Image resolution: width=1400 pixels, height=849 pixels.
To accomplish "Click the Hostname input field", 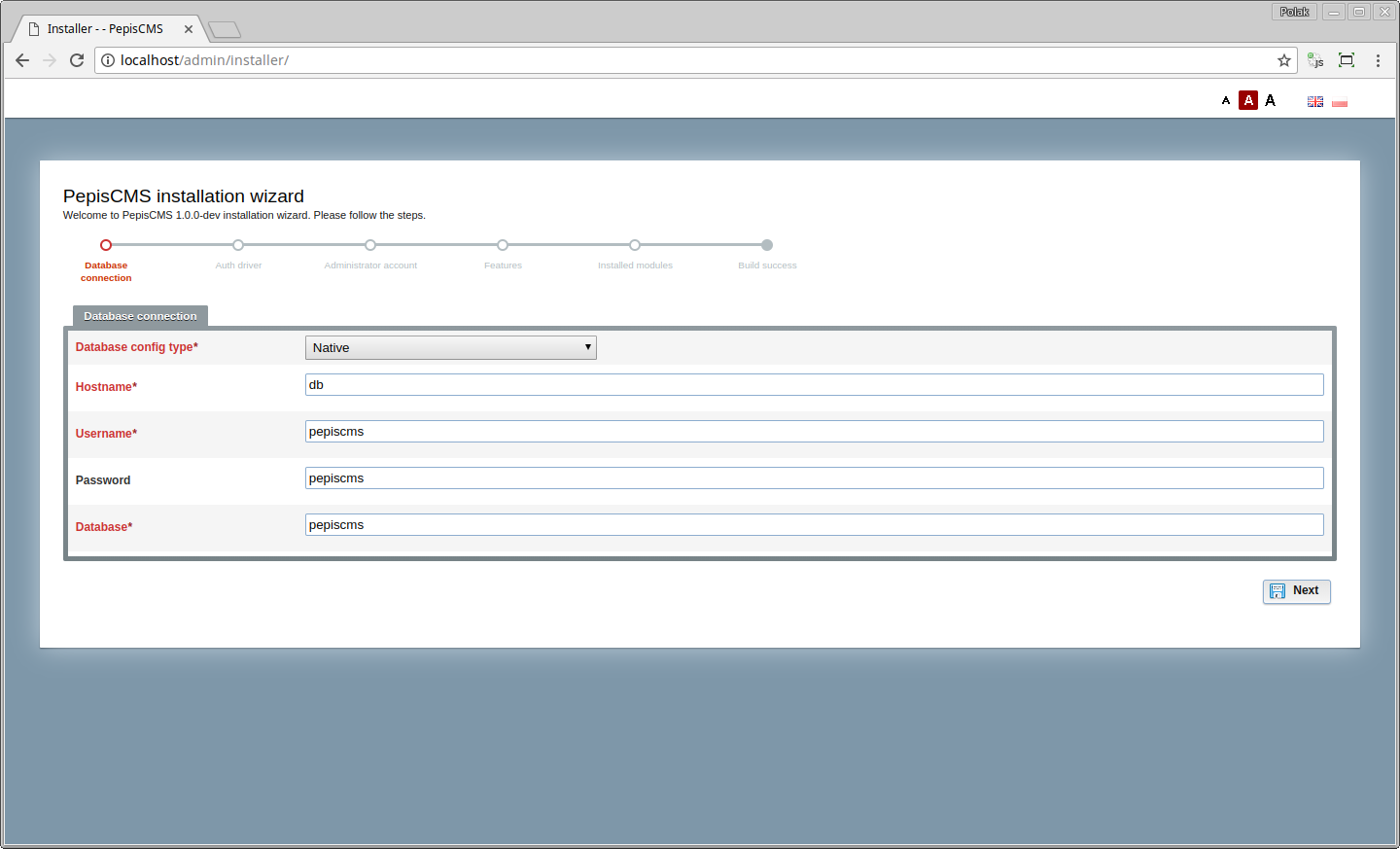I will tap(815, 385).
